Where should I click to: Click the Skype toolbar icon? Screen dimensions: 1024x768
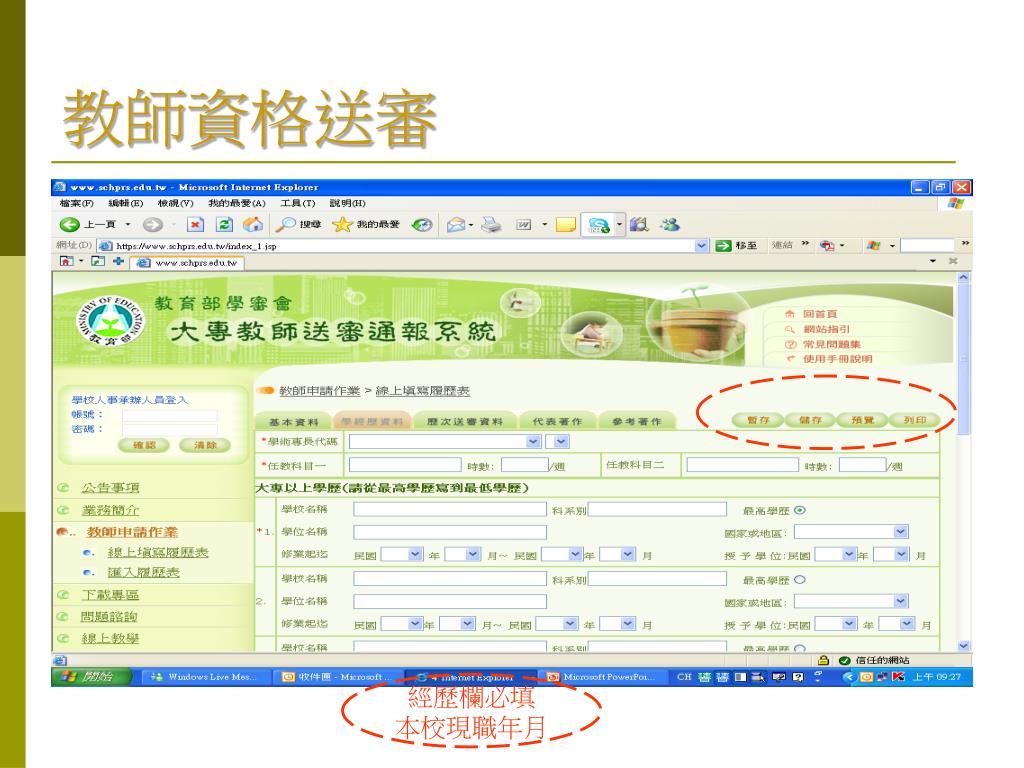click(599, 225)
